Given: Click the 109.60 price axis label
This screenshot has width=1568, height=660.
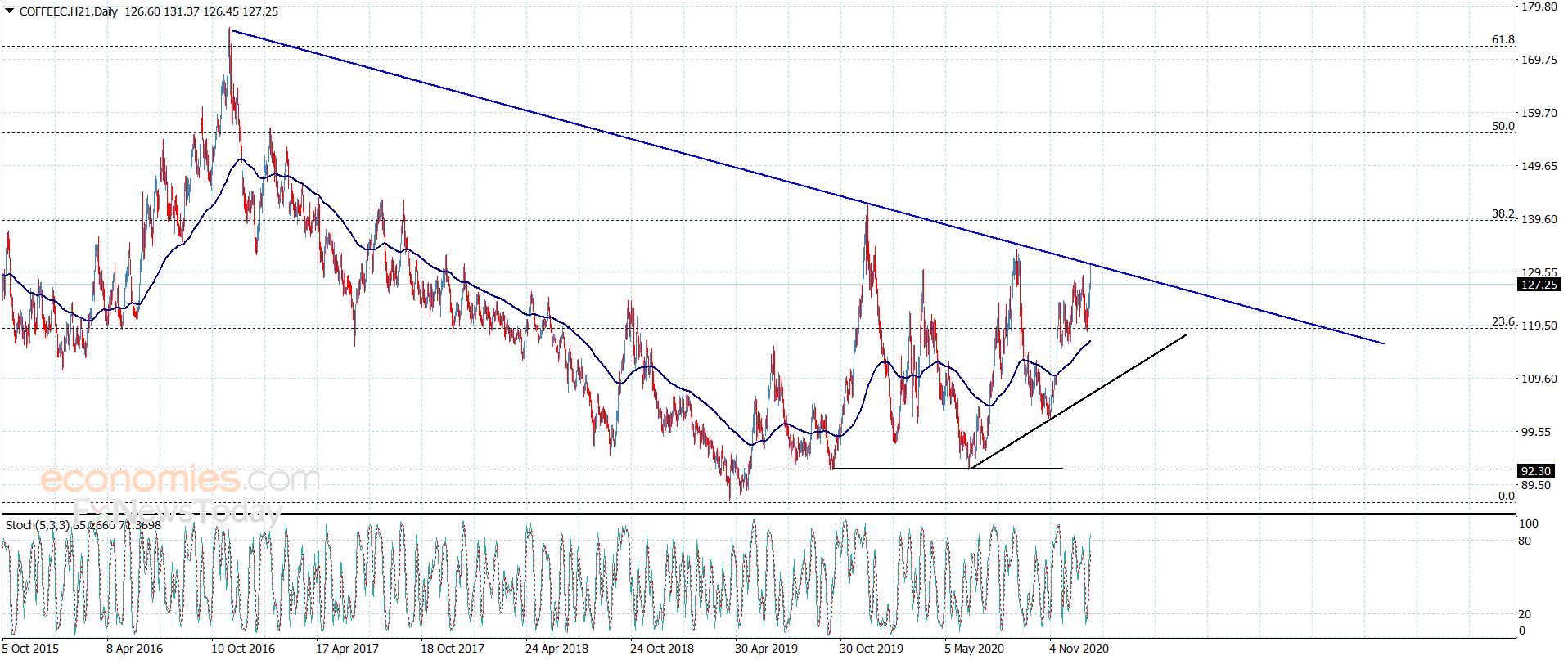Looking at the screenshot, I should click(x=1539, y=379).
